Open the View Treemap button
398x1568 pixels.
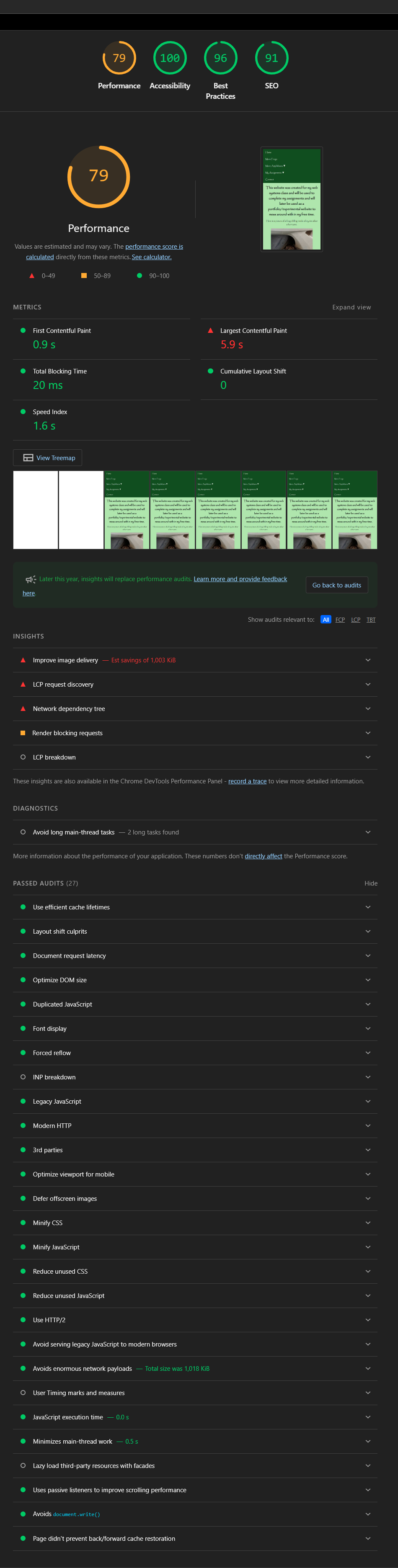click(47, 458)
